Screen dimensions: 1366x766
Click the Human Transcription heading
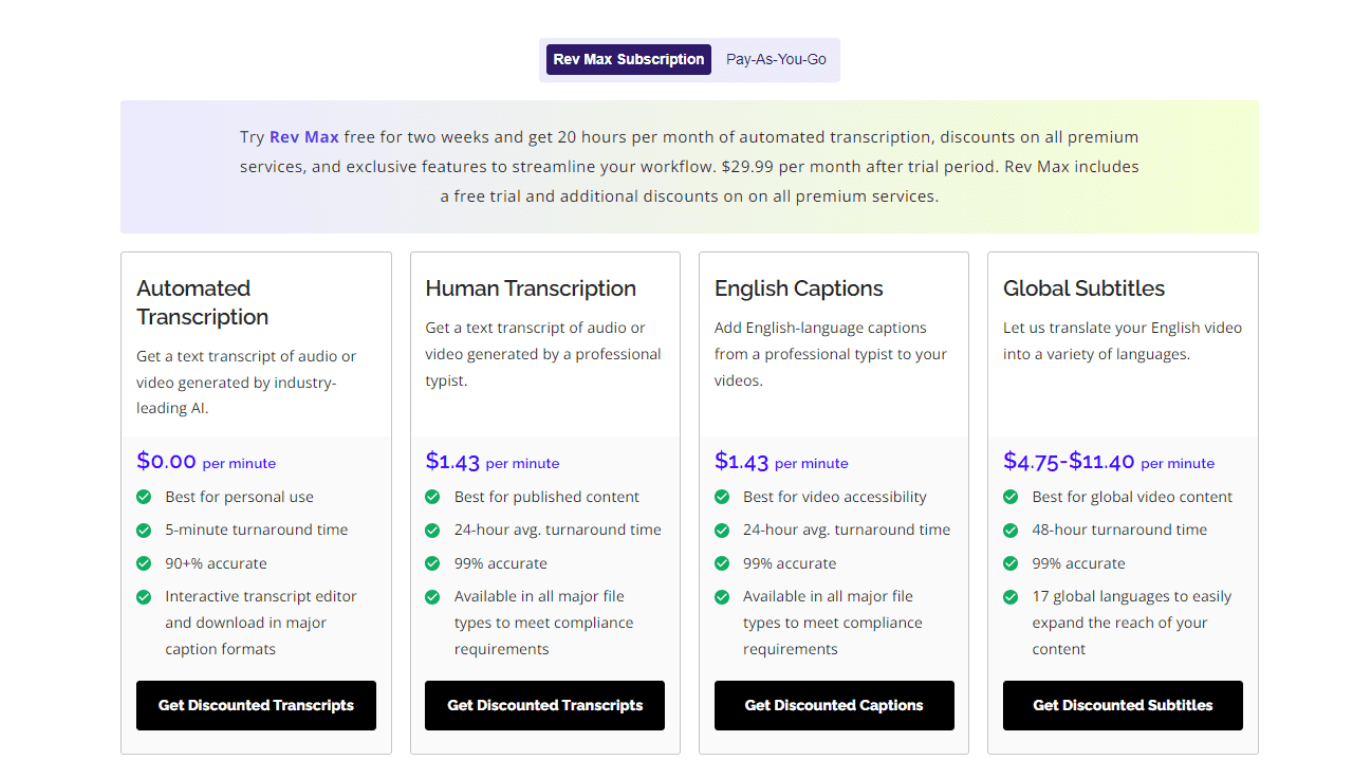(x=530, y=288)
